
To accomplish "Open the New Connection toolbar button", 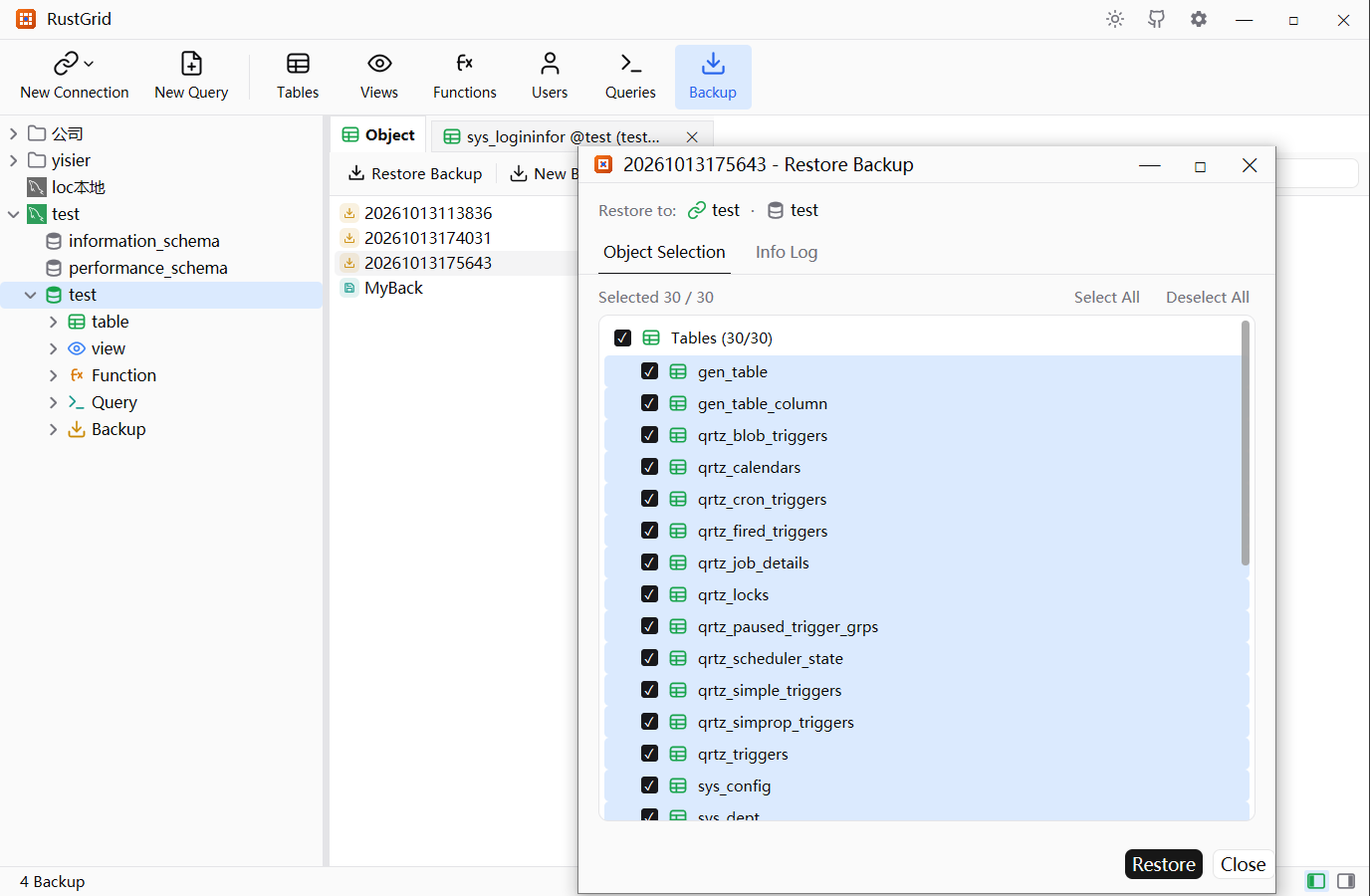I will click(75, 77).
